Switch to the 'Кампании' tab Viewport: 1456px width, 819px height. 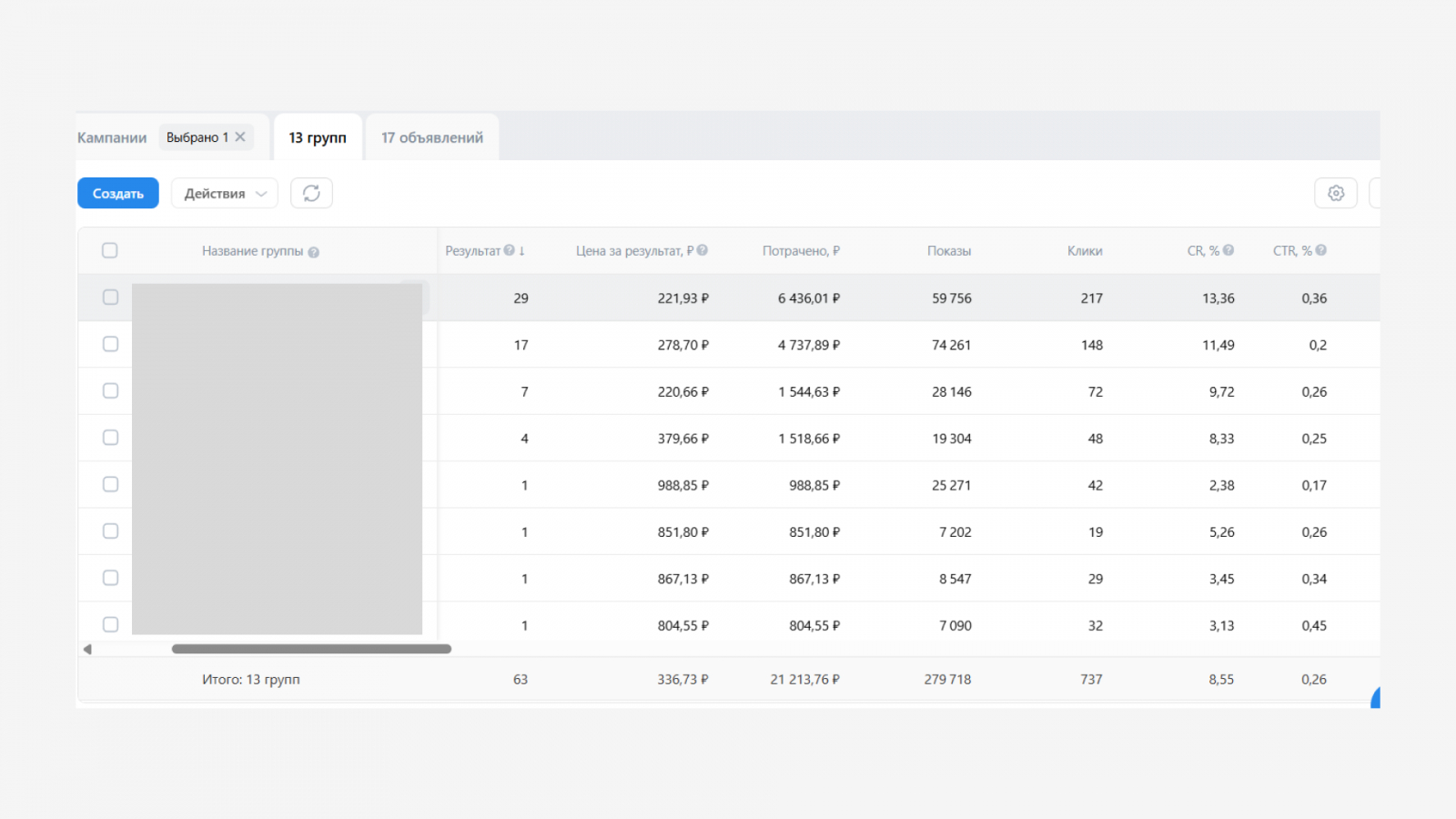point(112,137)
